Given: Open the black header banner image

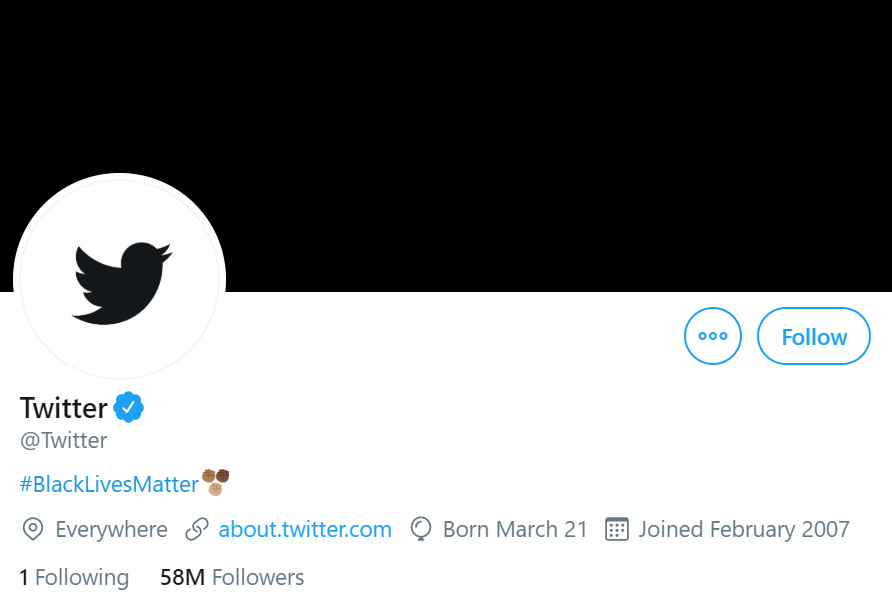Looking at the screenshot, I should click(446, 146).
